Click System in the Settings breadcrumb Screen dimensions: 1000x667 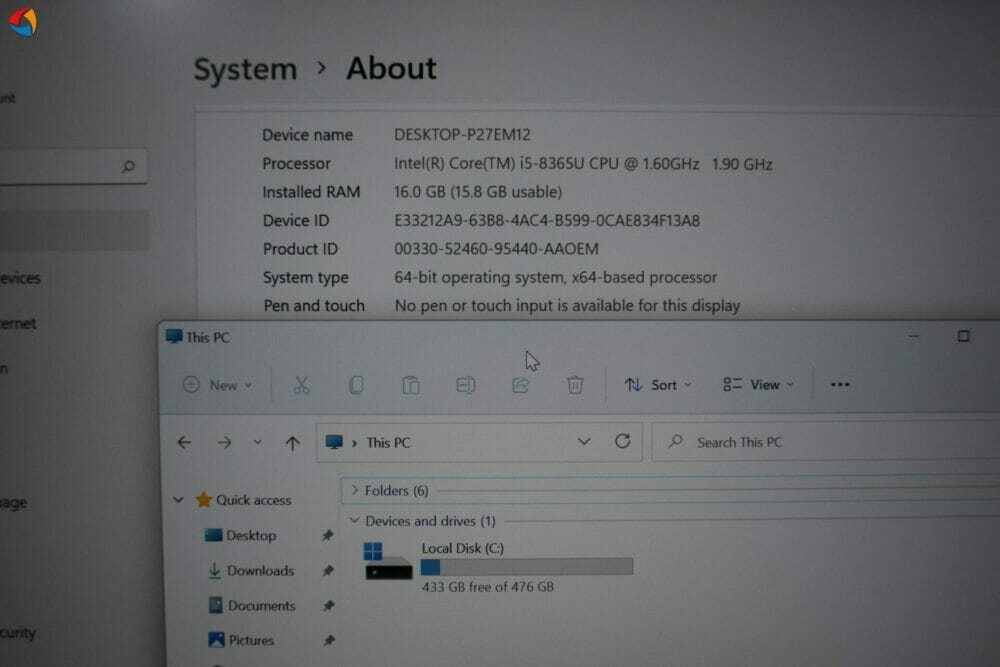click(x=246, y=69)
